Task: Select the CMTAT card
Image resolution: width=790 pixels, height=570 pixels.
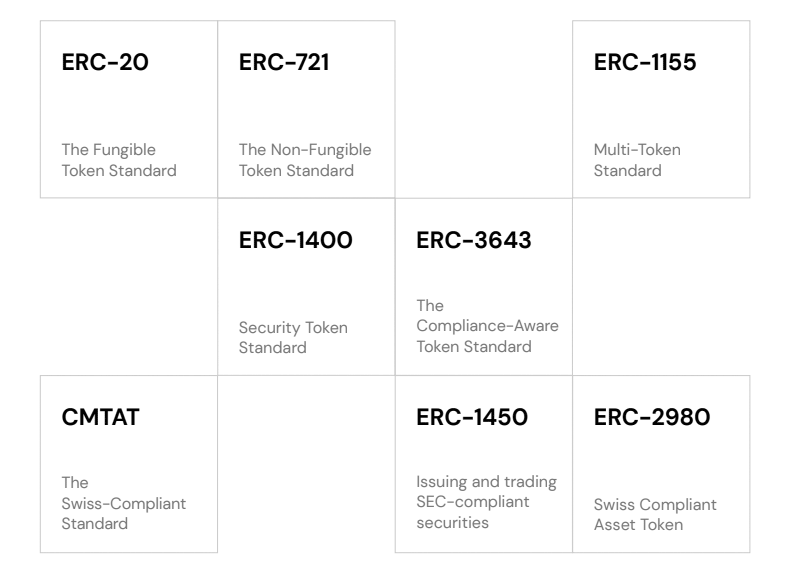Action: point(129,464)
